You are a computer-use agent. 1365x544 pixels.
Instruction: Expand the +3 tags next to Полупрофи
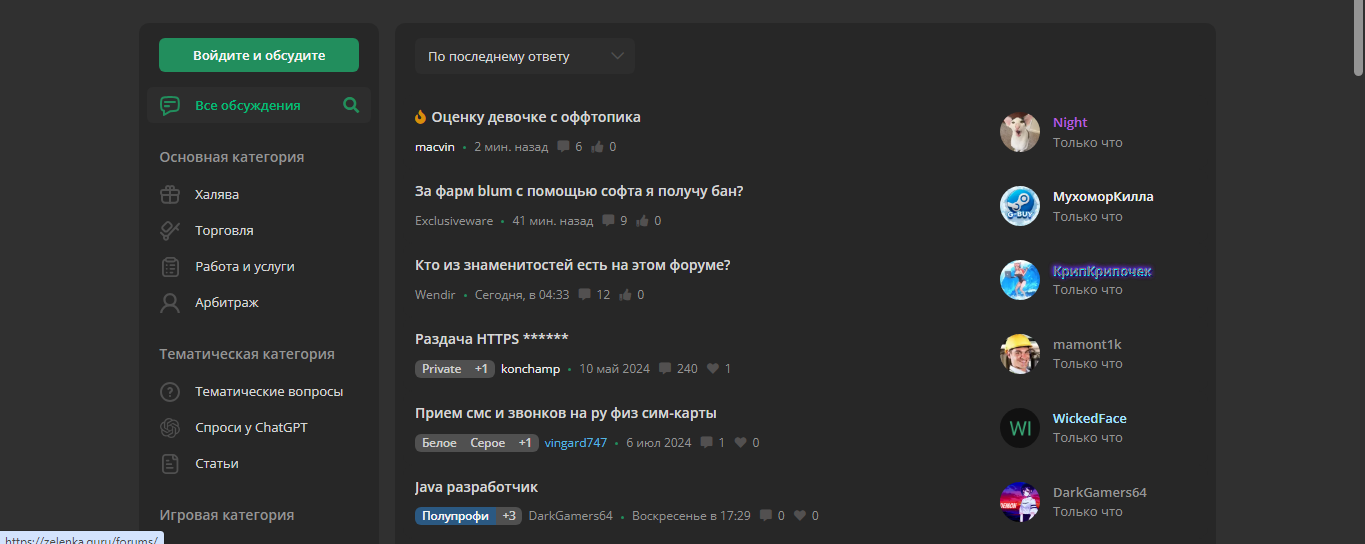509,516
